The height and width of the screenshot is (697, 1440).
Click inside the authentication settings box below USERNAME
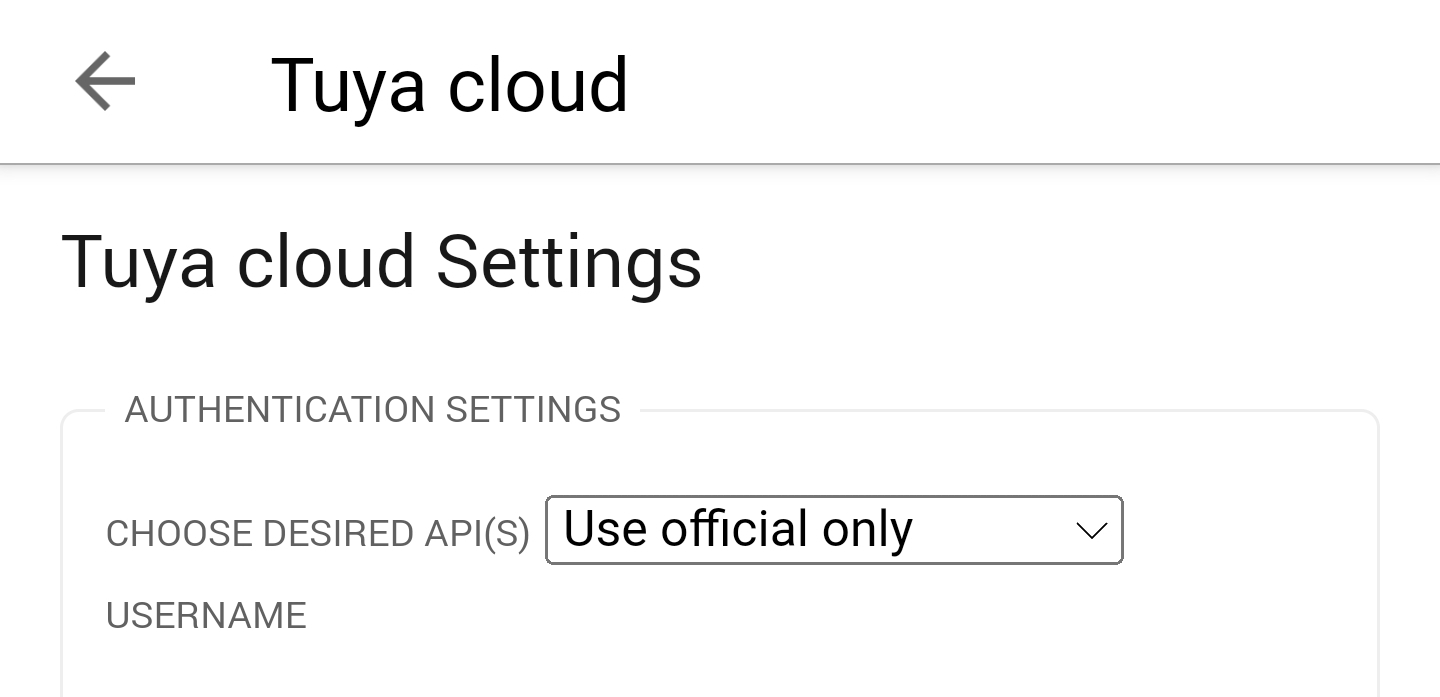[x=700, y=665]
